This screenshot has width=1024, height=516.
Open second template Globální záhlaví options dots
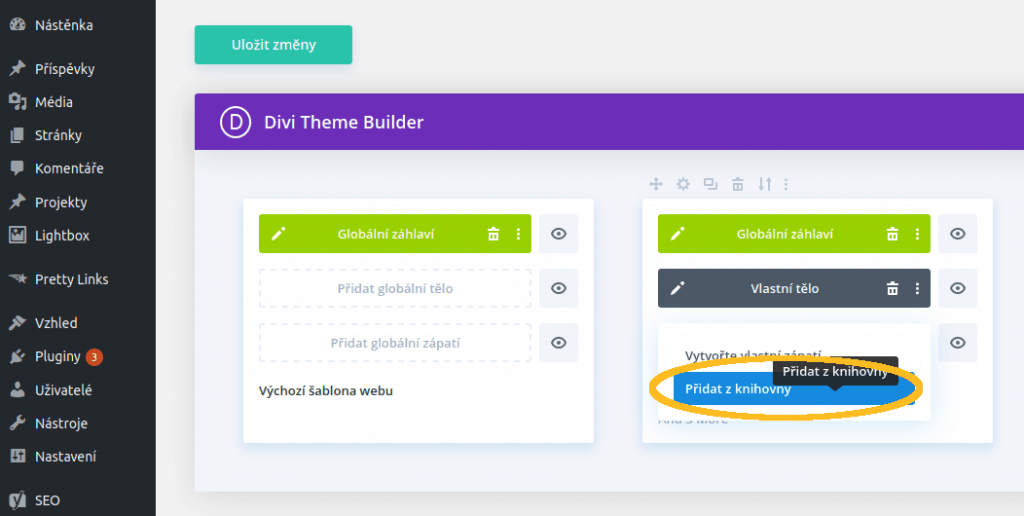[918, 234]
